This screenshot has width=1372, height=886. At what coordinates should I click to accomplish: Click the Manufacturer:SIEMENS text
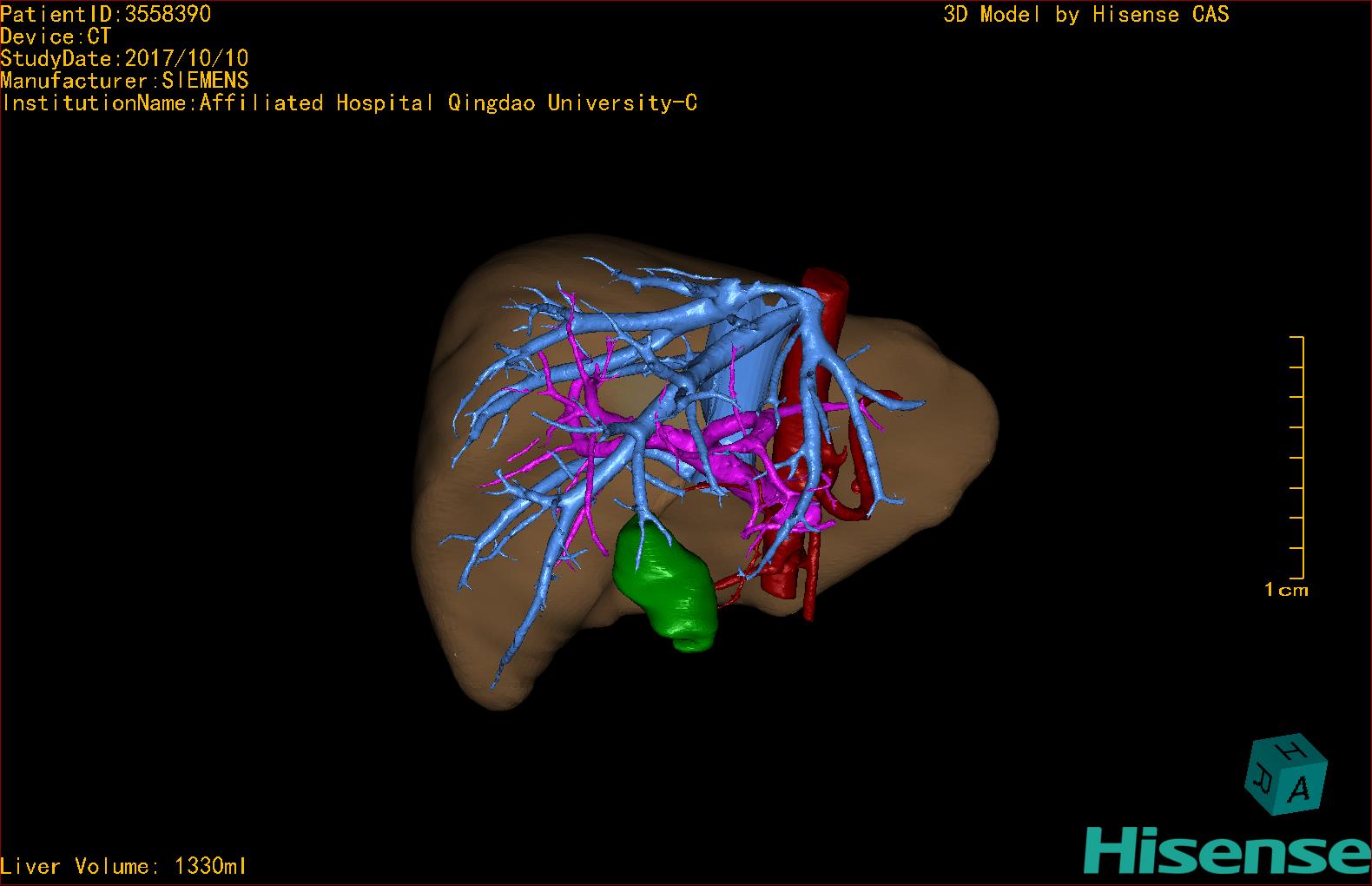click(124, 81)
